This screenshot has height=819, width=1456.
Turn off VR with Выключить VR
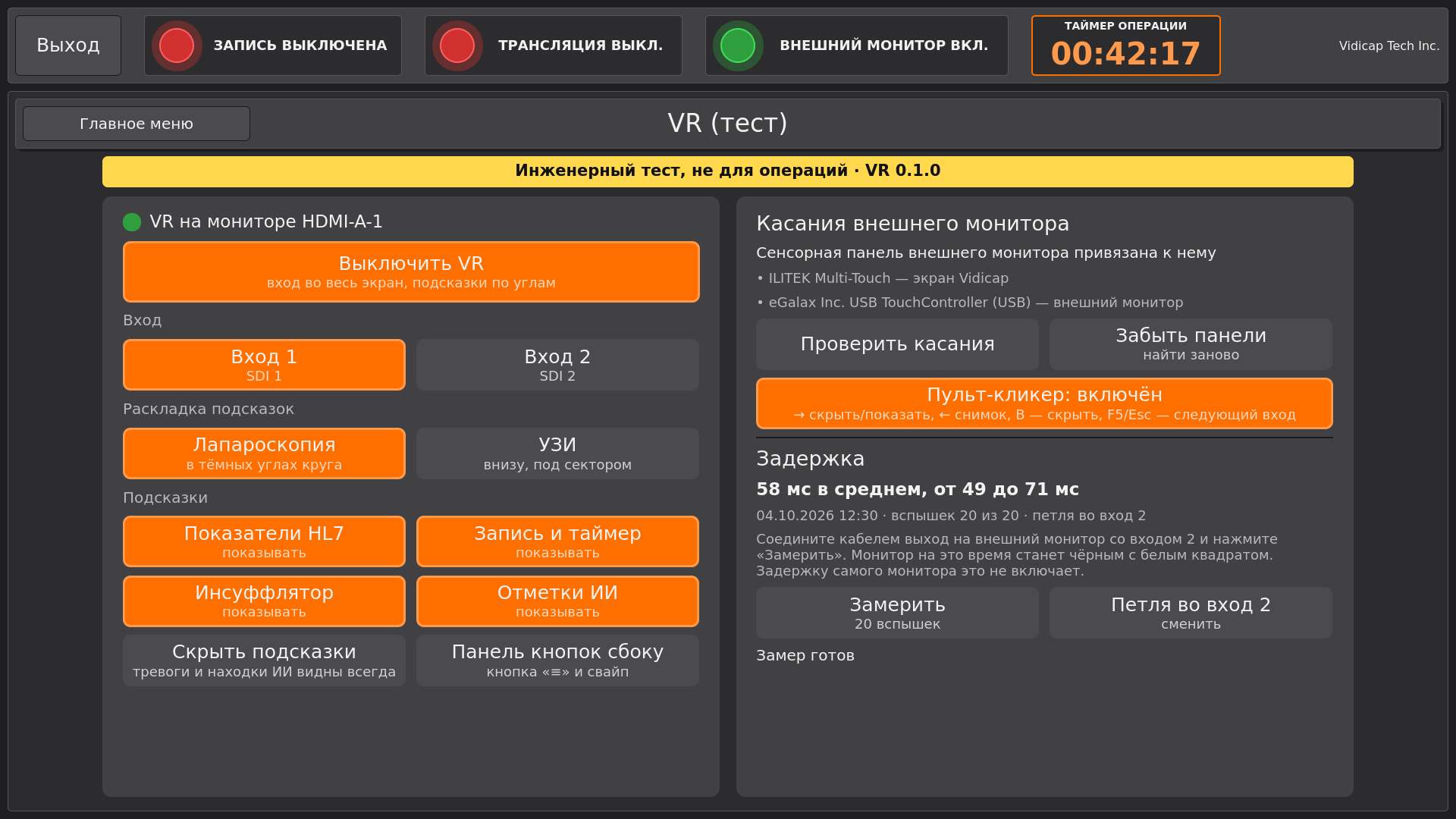[x=411, y=271]
